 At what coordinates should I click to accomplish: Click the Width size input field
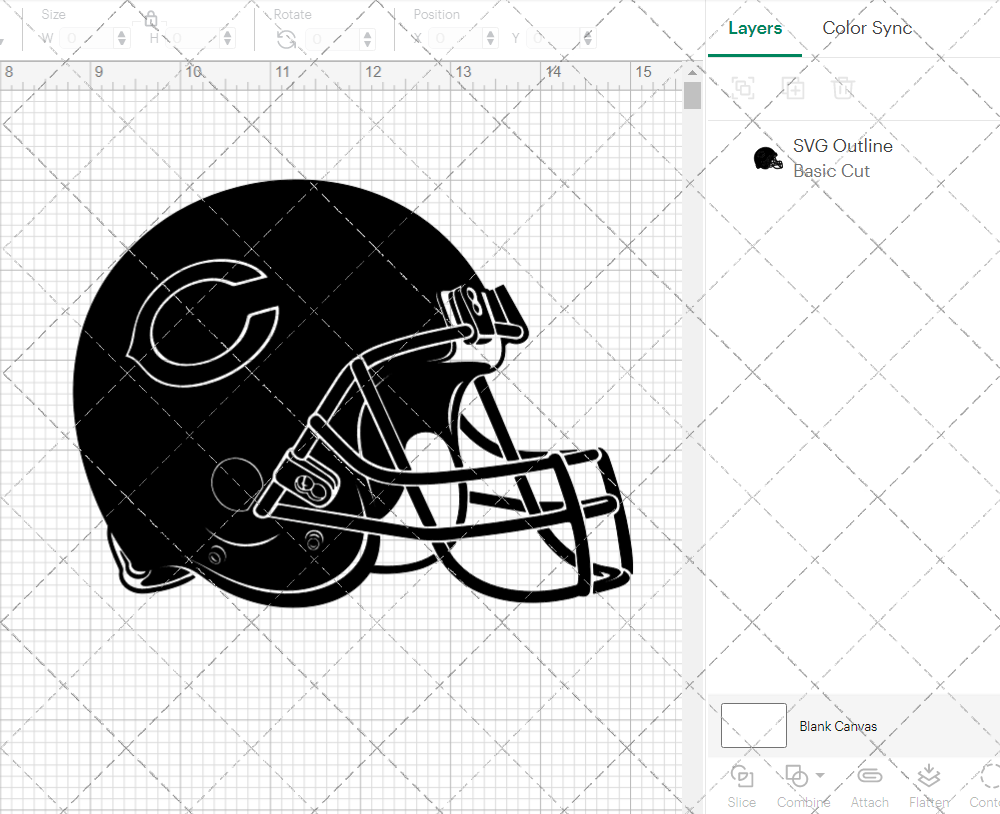(x=87, y=38)
